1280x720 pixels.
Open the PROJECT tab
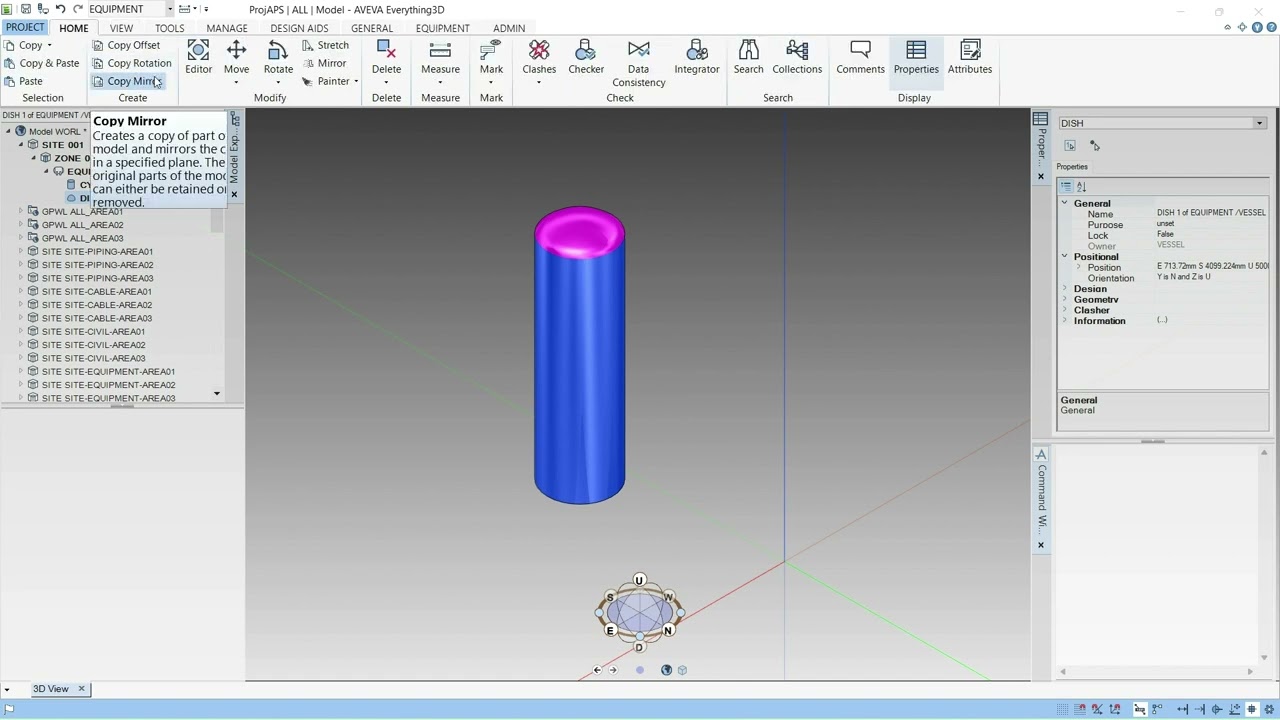pyautogui.click(x=24, y=28)
